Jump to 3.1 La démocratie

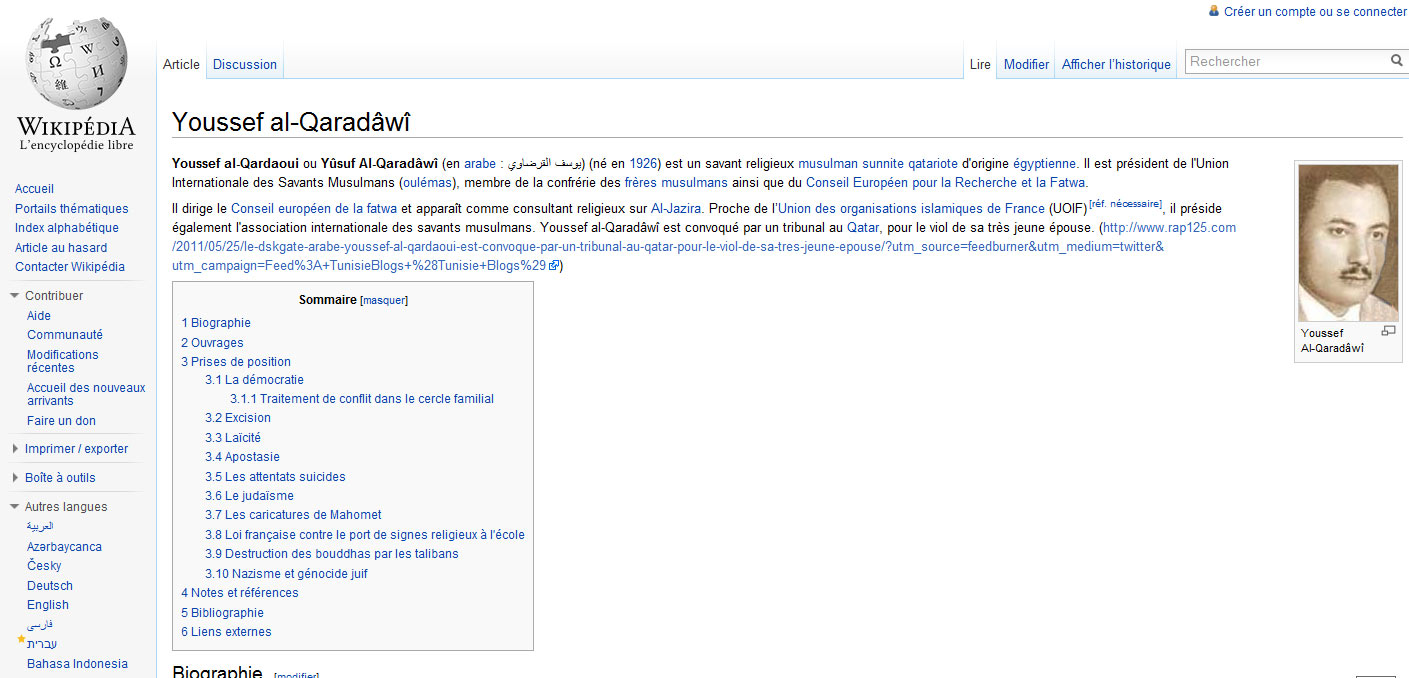pos(255,380)
